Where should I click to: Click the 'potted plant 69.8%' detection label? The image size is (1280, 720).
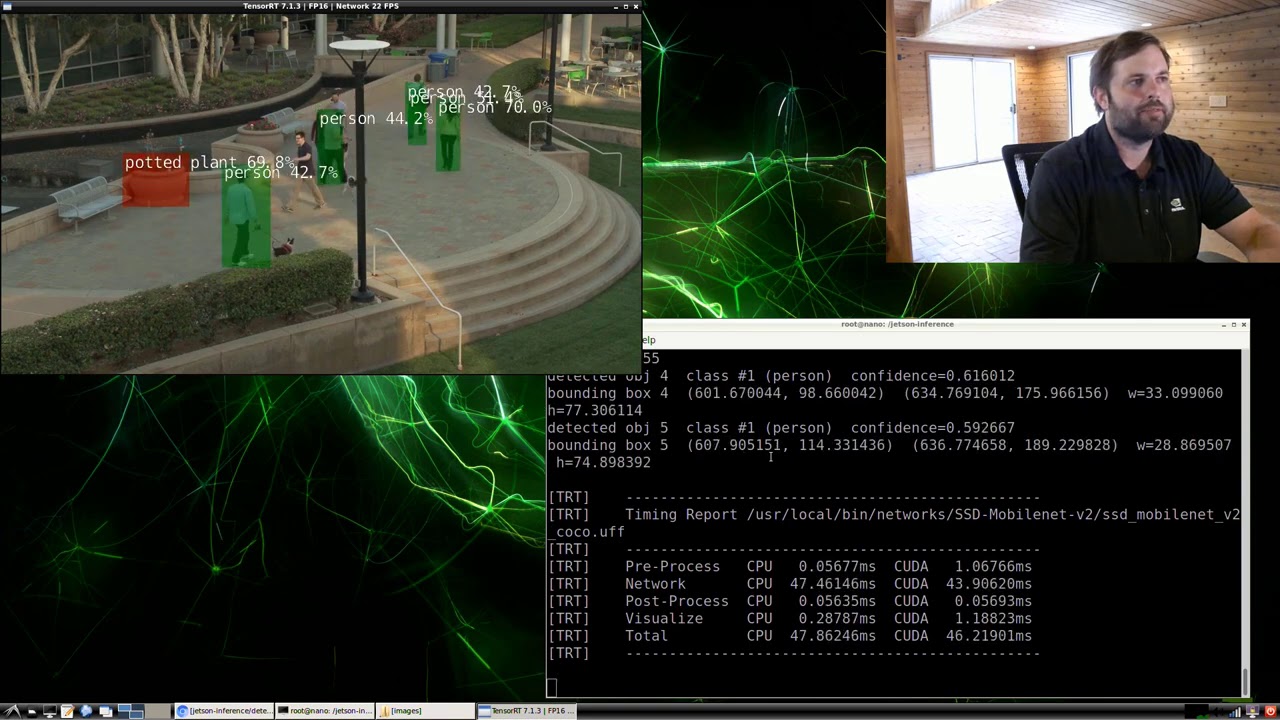pos(210,162)
